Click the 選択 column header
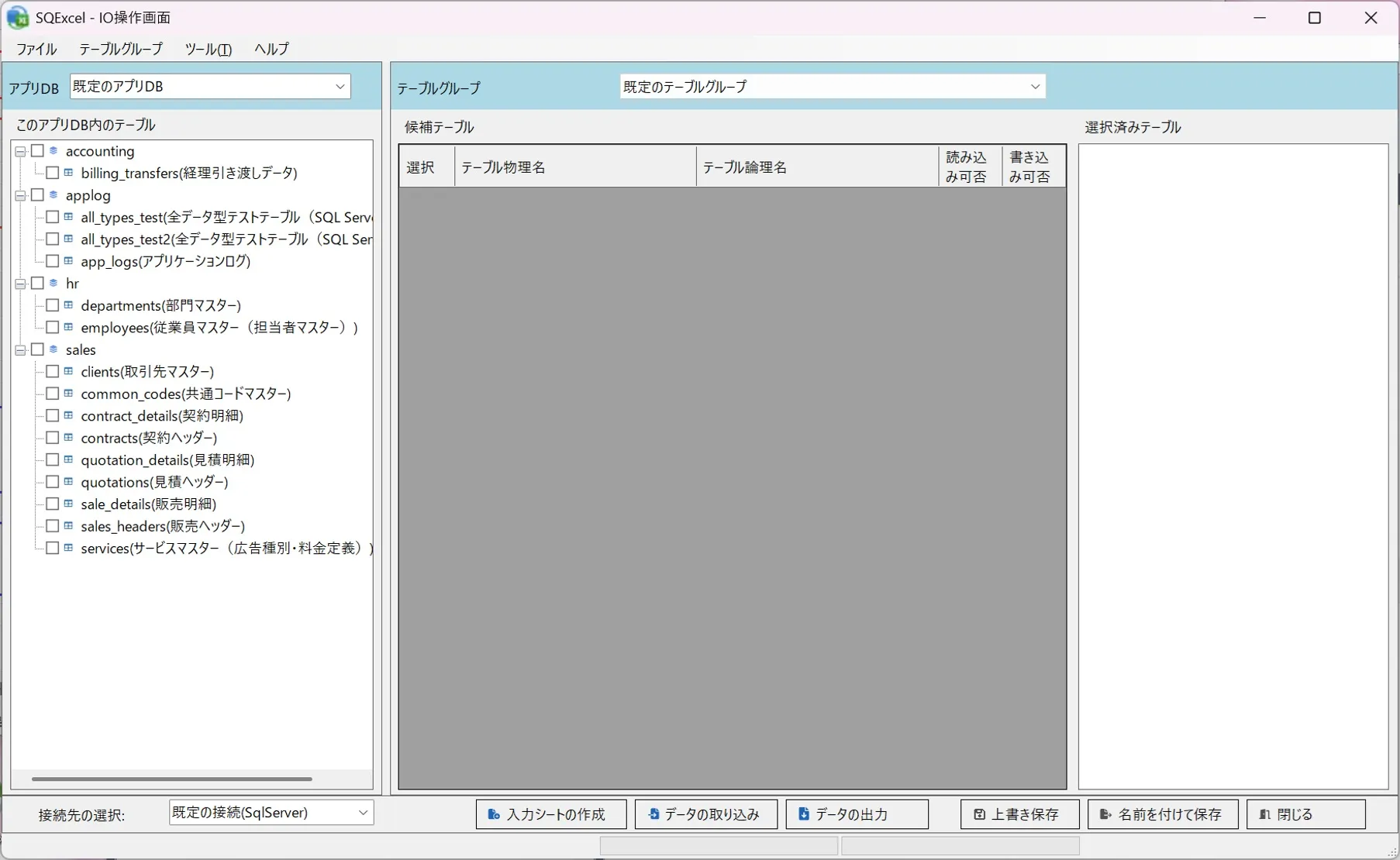This screenshot has height=860, width=1400. (x=427, y=167)
